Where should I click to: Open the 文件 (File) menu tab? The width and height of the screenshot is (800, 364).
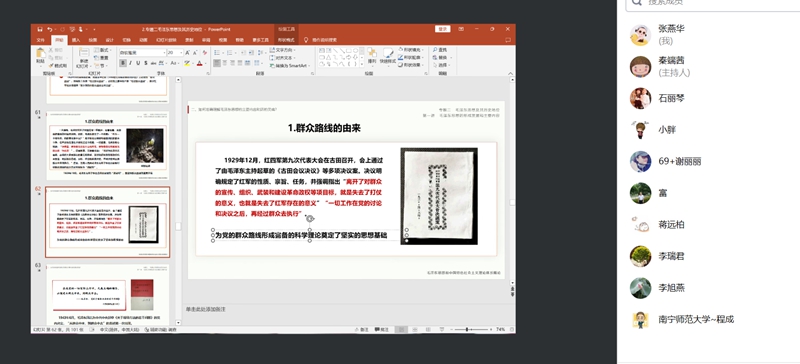(41, 40)
